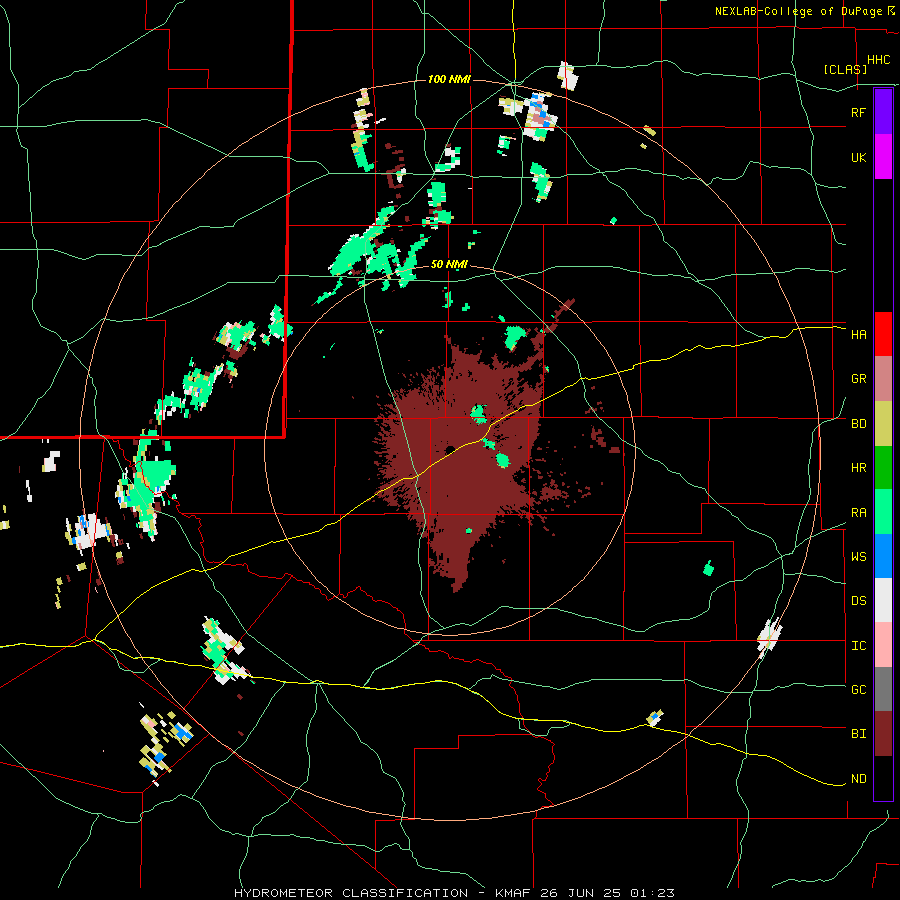Click the BD legend label
The image size is (900, 900).
pos(858,424)
